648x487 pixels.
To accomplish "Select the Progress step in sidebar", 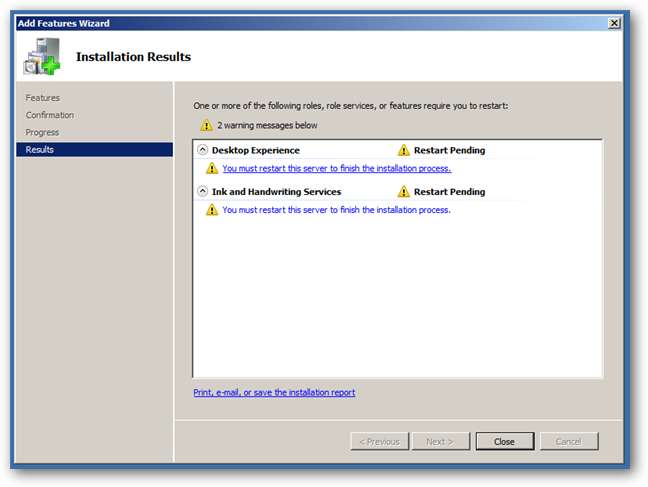I will (42, 133).
